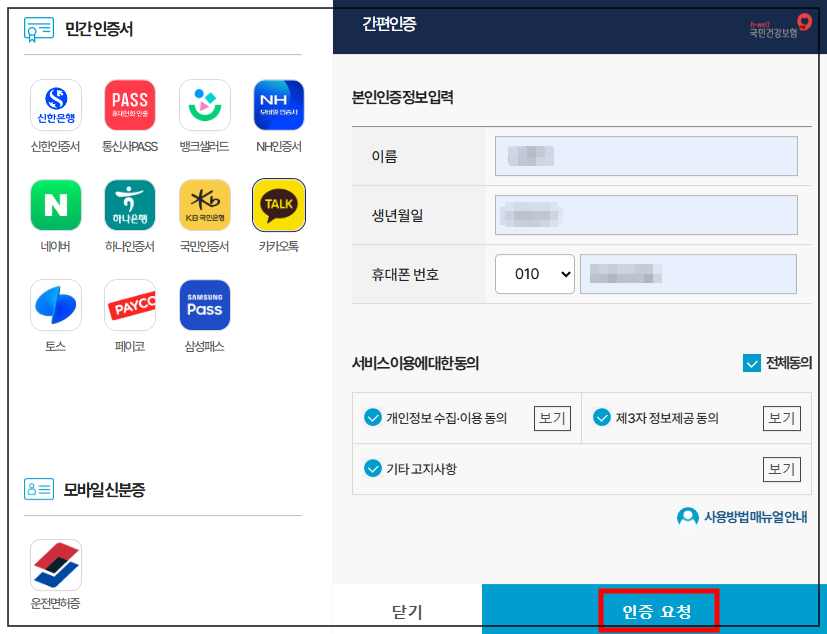Click the 닫기 button
The height and width of the screenshot is (634, 827).
coord(407,611)
